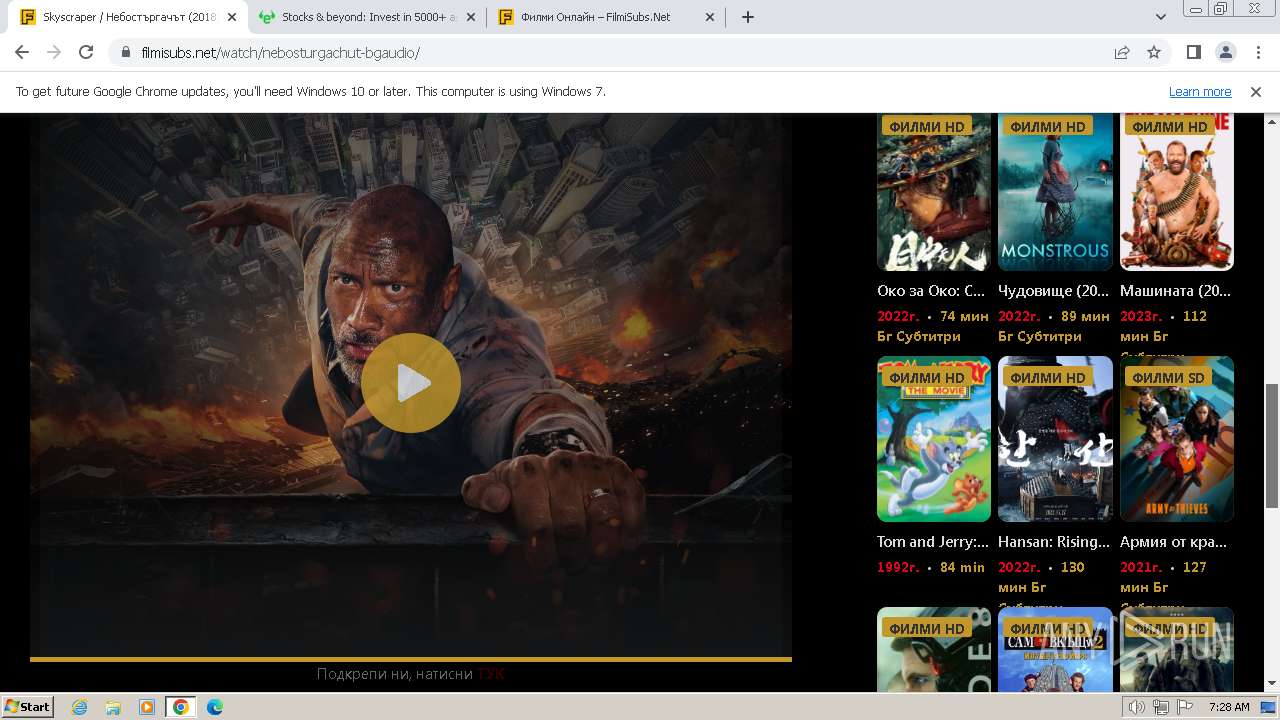
Task: Select ФИЛМИ SD badge on Army of Thieves
Action: point(1168,378)
